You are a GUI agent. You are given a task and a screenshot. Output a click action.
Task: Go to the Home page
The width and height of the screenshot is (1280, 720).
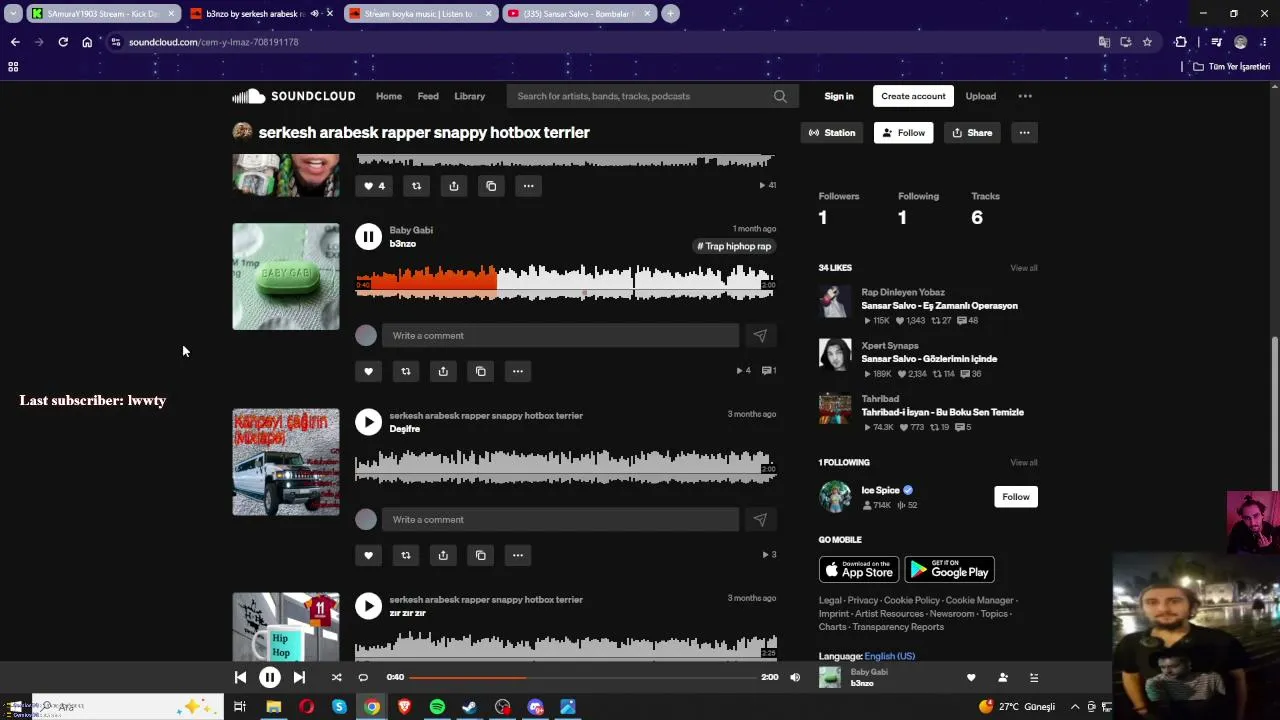pos(389,96)
